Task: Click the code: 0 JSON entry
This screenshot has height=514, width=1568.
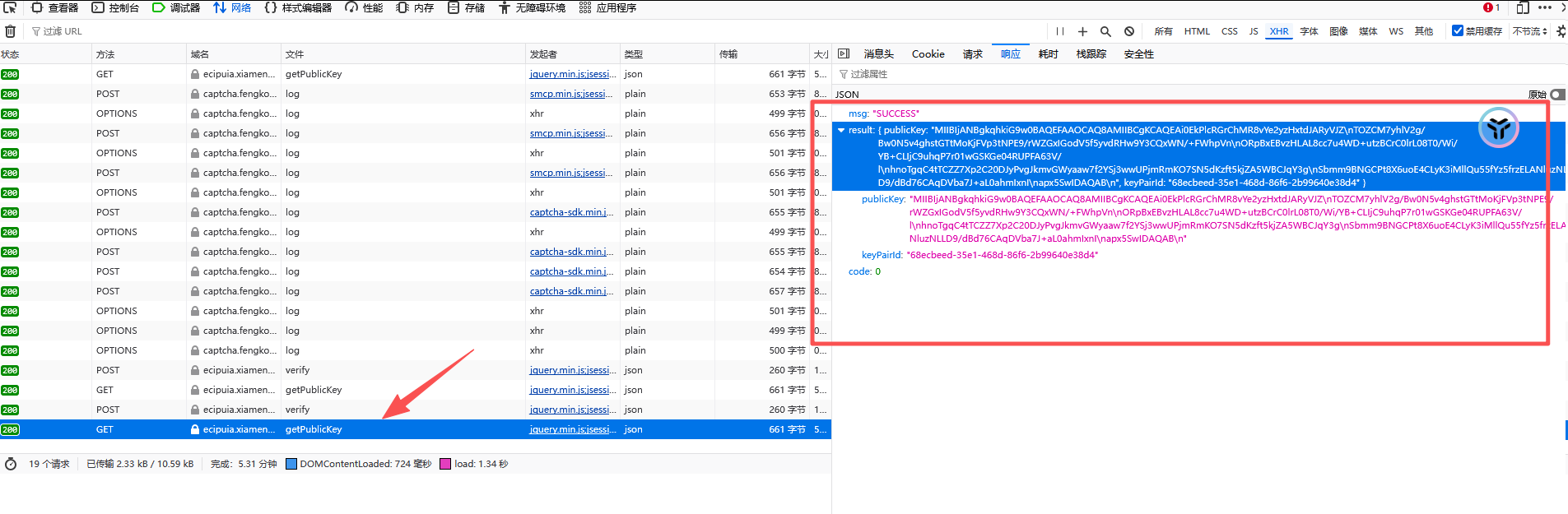Action: pyautogui.click(x=864, y=271)
